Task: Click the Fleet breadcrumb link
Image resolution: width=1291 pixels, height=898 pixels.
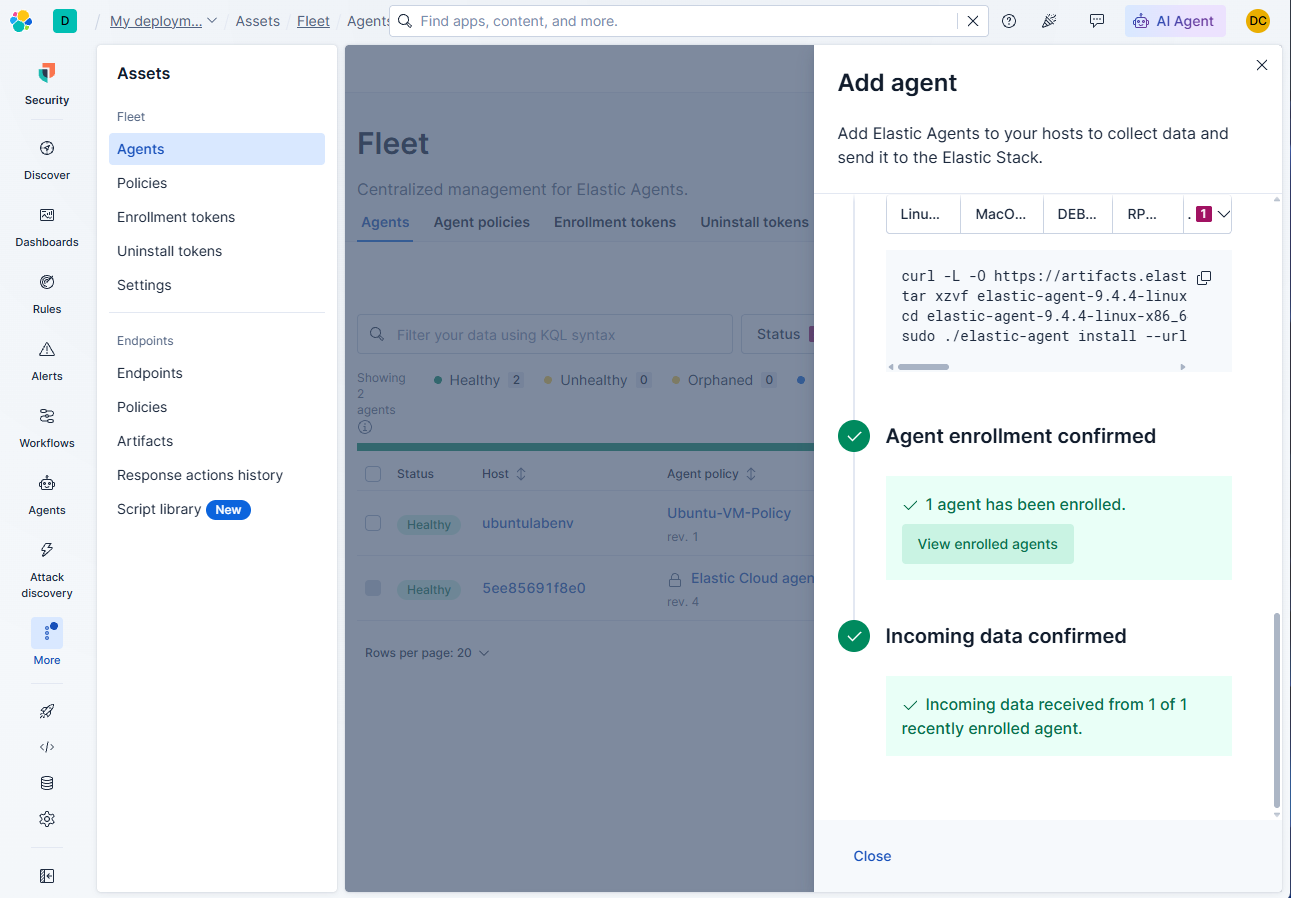Action: coord(313,21)
